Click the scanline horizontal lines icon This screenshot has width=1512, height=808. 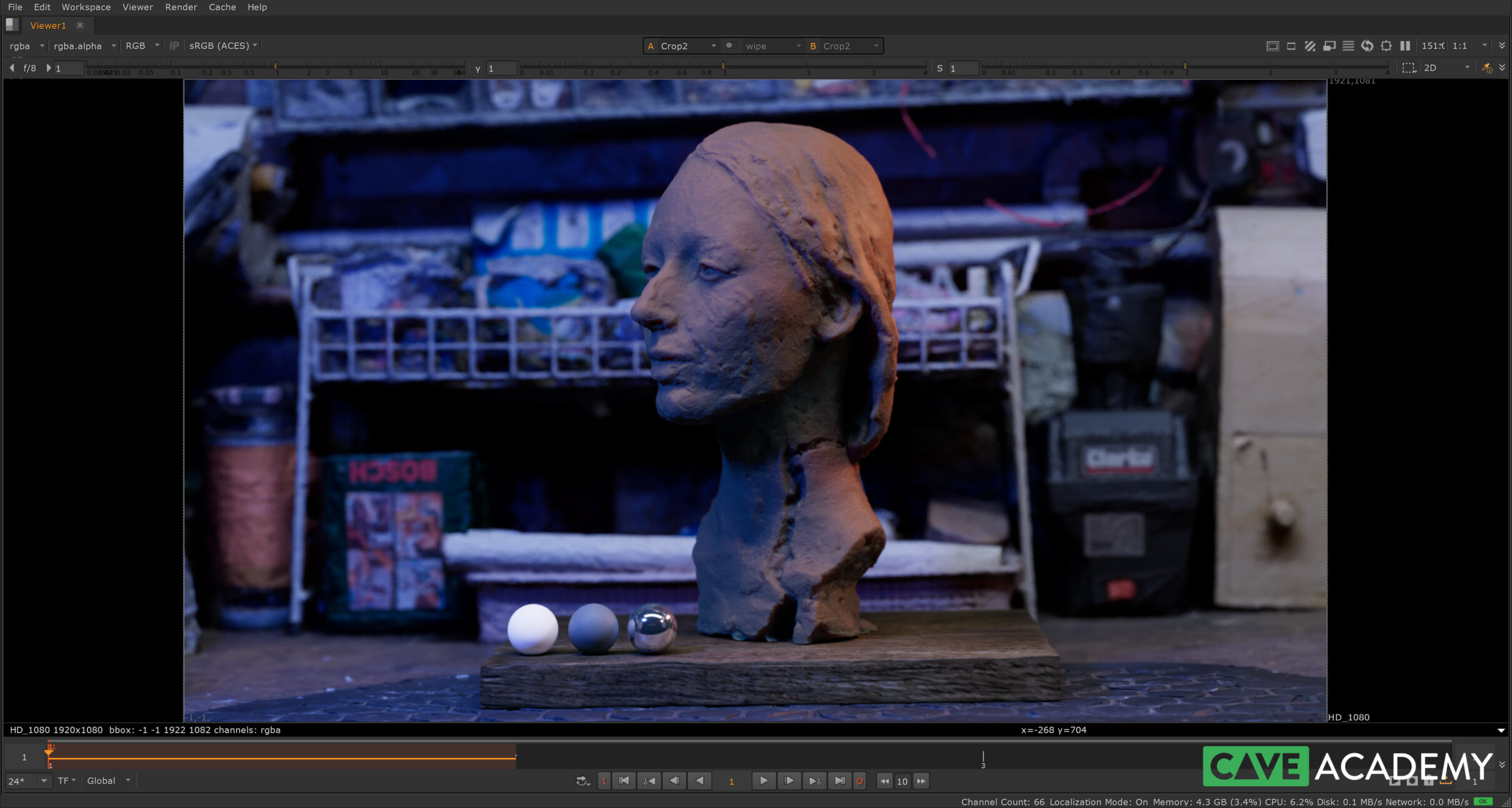1348,46
